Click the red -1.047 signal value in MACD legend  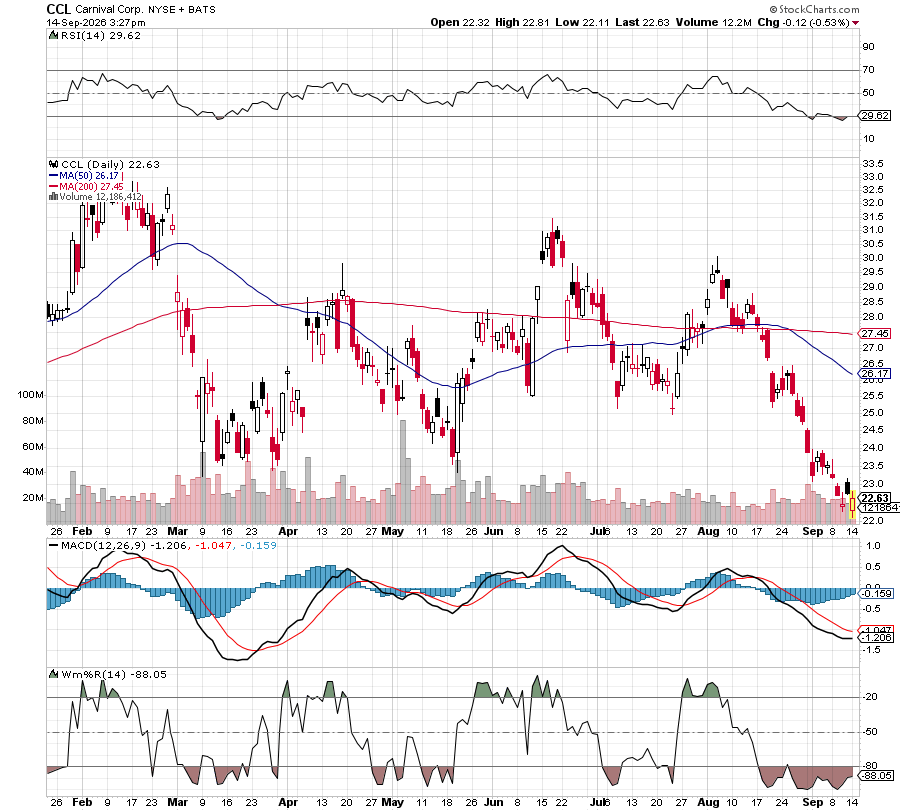pos(214,545)
